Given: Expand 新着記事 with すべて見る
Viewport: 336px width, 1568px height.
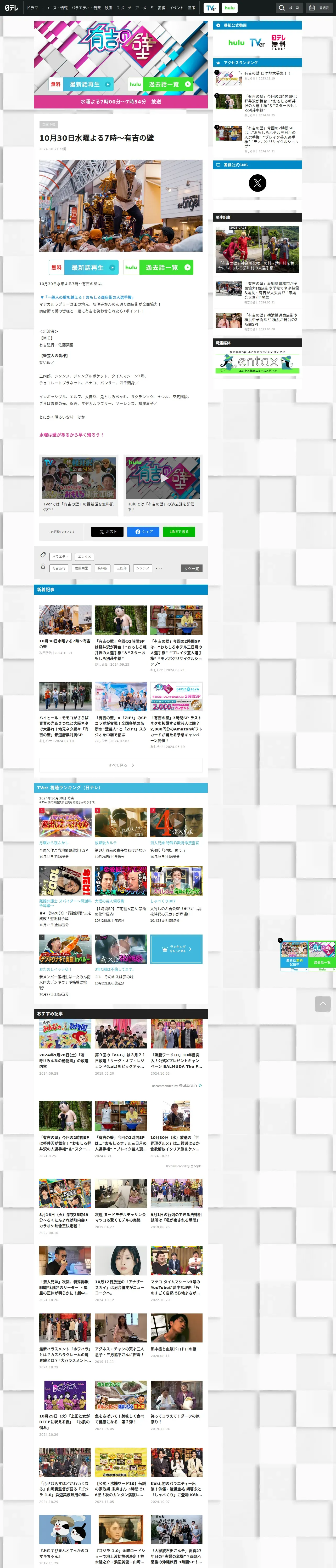Looking at the screenshot, I should pyautogui.click(x=121, y=765).
